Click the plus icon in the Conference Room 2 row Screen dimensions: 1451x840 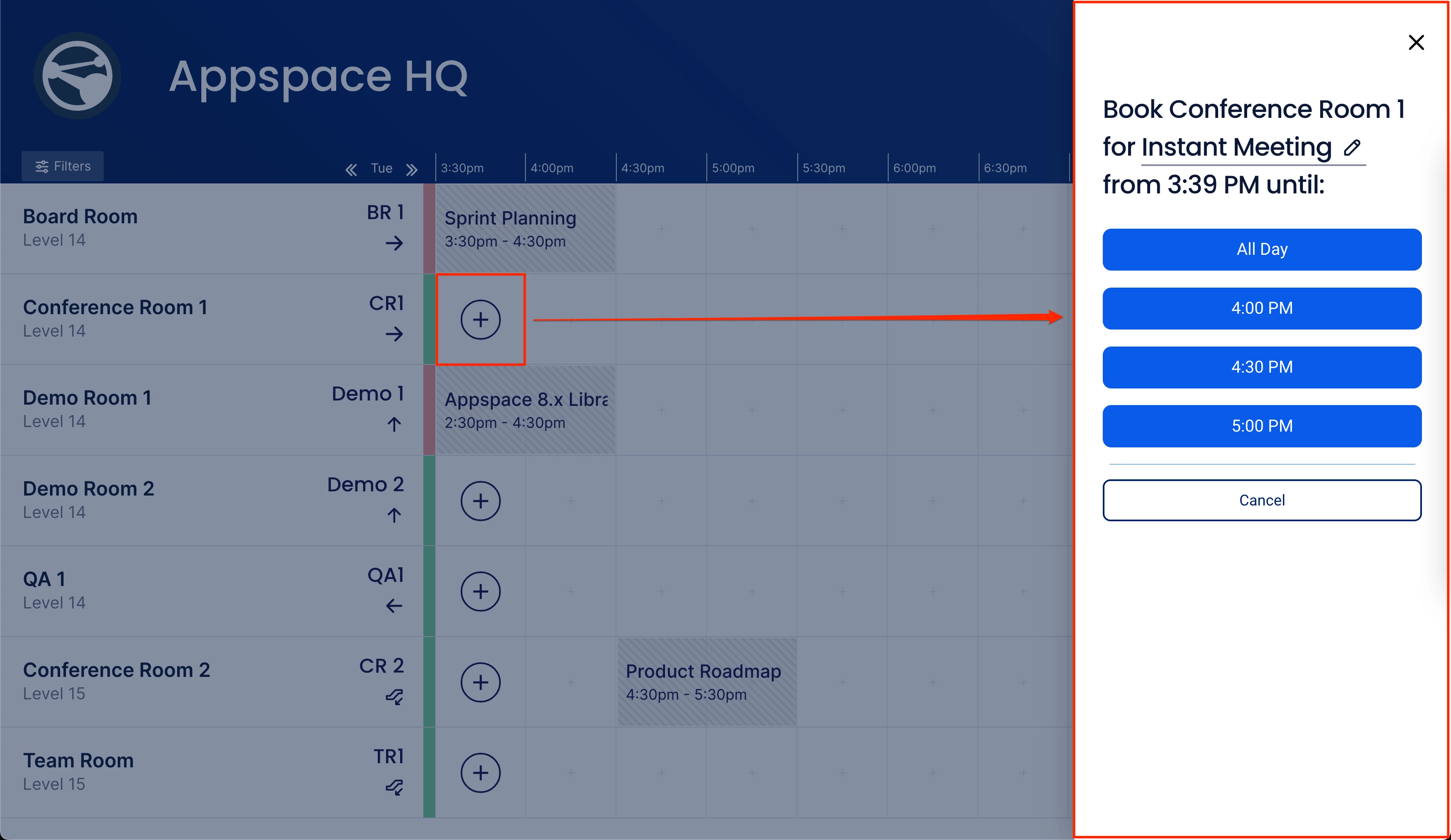(x=480, y=682)
